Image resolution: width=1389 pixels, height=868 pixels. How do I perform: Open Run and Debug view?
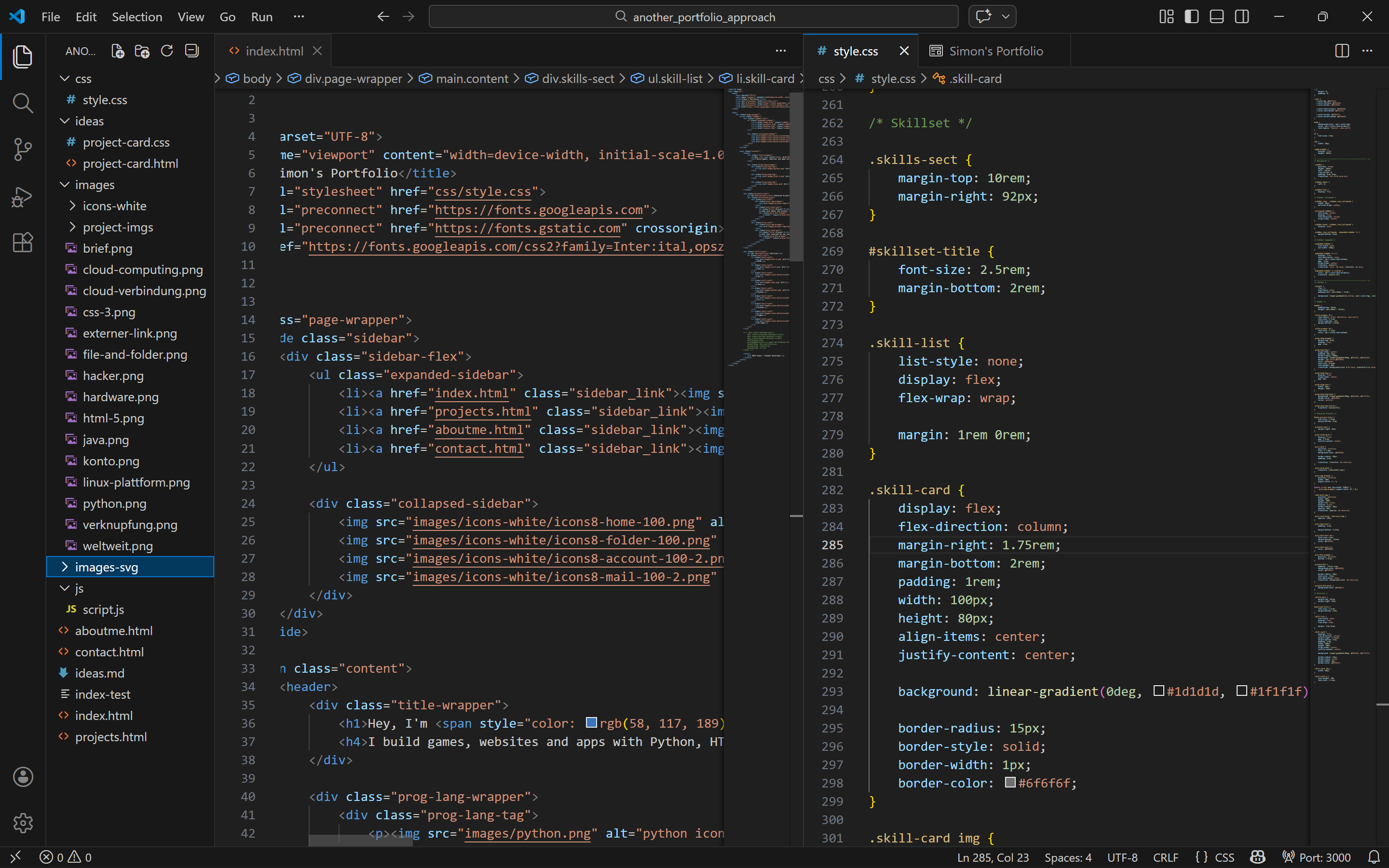[22, 196]
